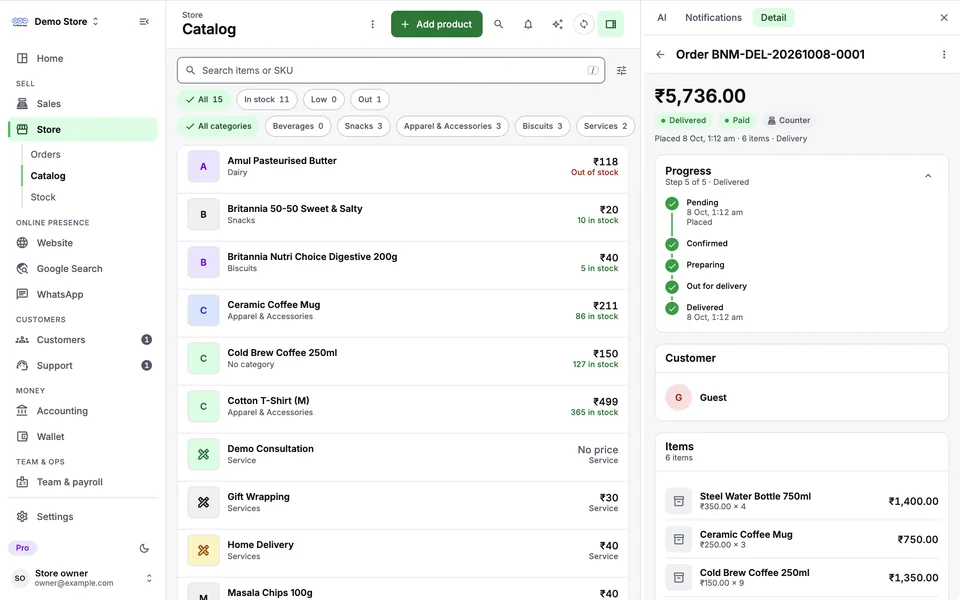The height and width of the screenshot is (600, 960).
Task: Open the Wallet page
Action: [83, 436]
